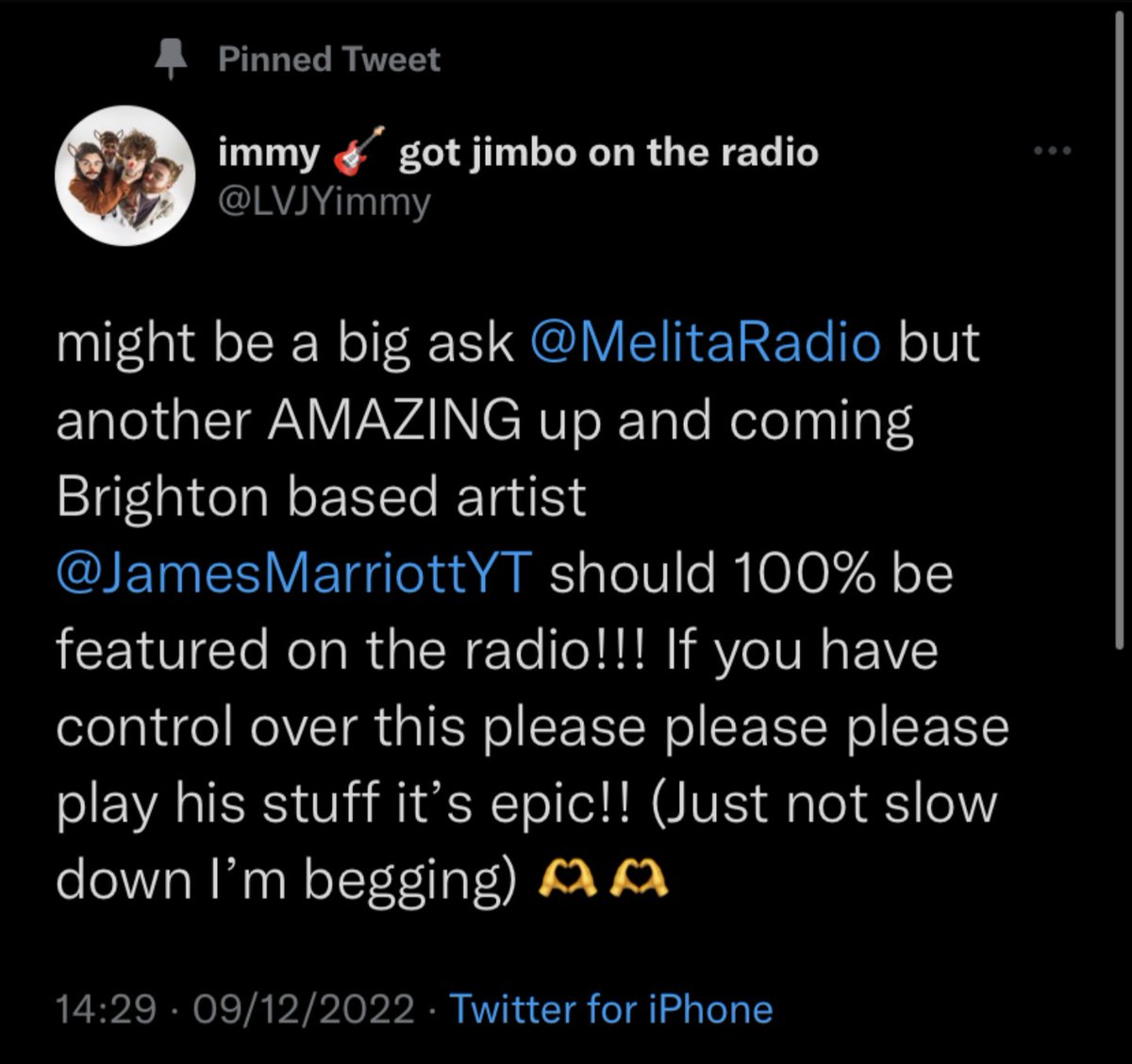Open the three-dot more options menu
The image size is (1132, 1064).
[x=1053, y=151]
